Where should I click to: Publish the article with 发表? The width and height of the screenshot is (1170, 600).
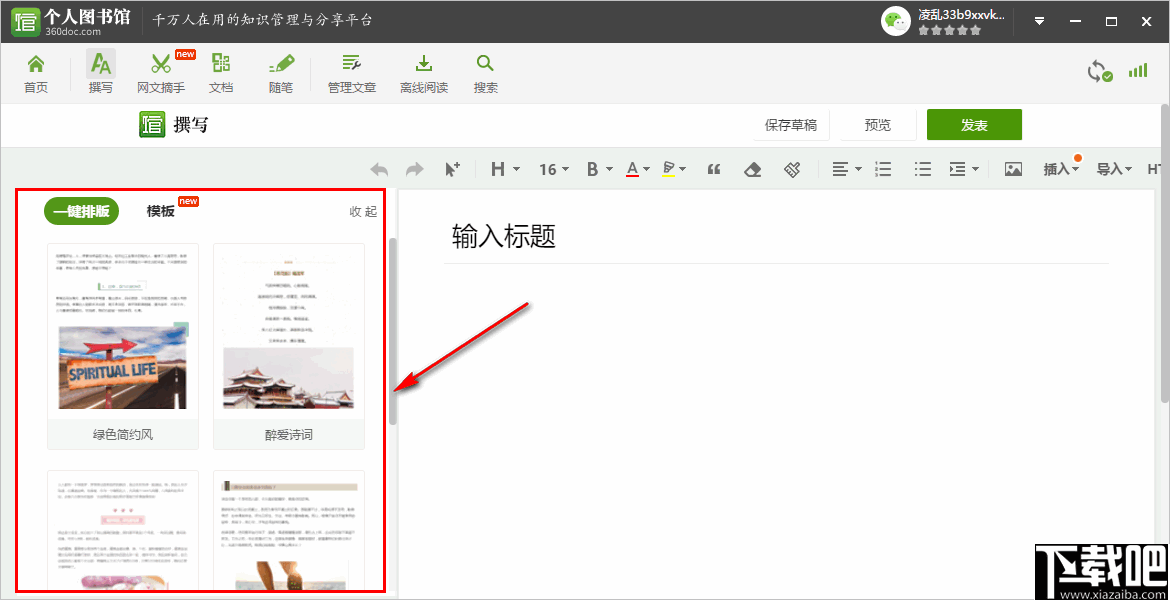pos(974,124)
